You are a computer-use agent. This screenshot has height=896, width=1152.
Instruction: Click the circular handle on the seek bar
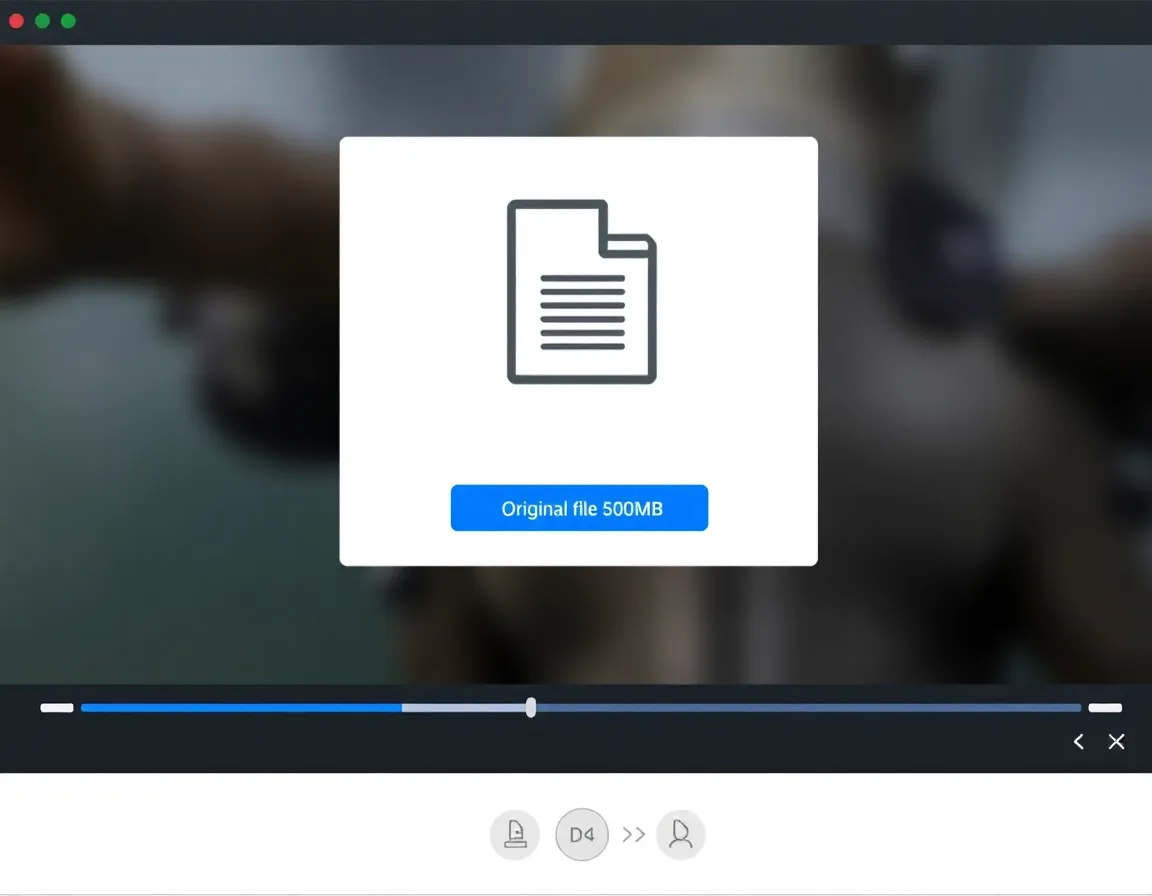pyautogui.click(x=530, y=707)
